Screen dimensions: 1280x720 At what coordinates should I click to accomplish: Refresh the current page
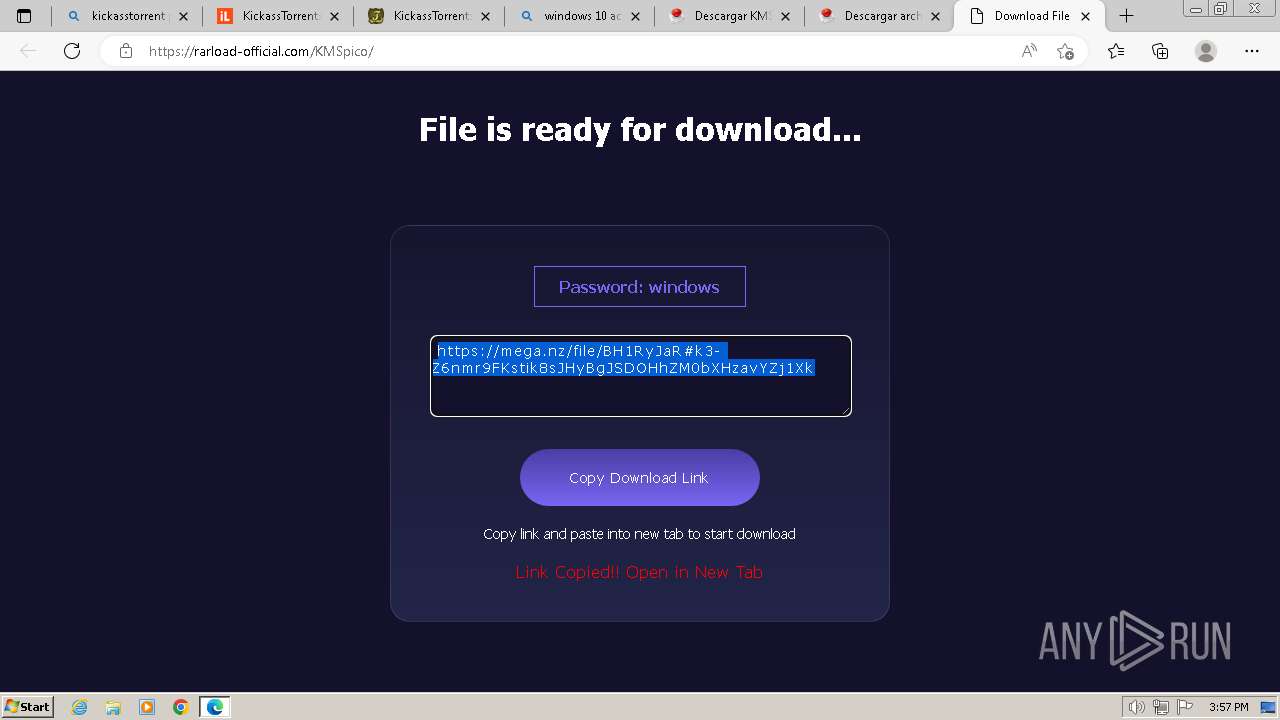72,51
